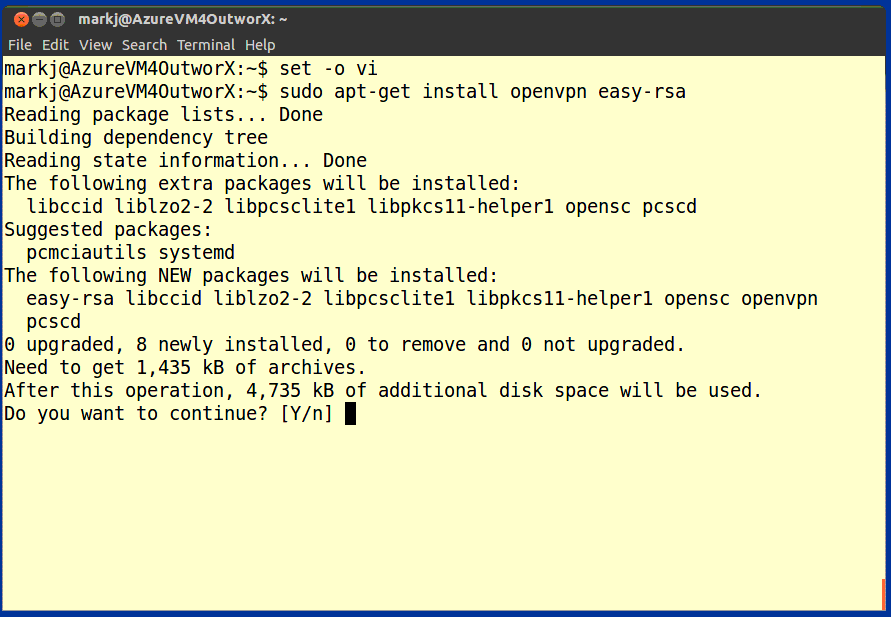Maximize the terminal window
The image size is (891, 617).
pyautogui.click(x=58, y=19)
